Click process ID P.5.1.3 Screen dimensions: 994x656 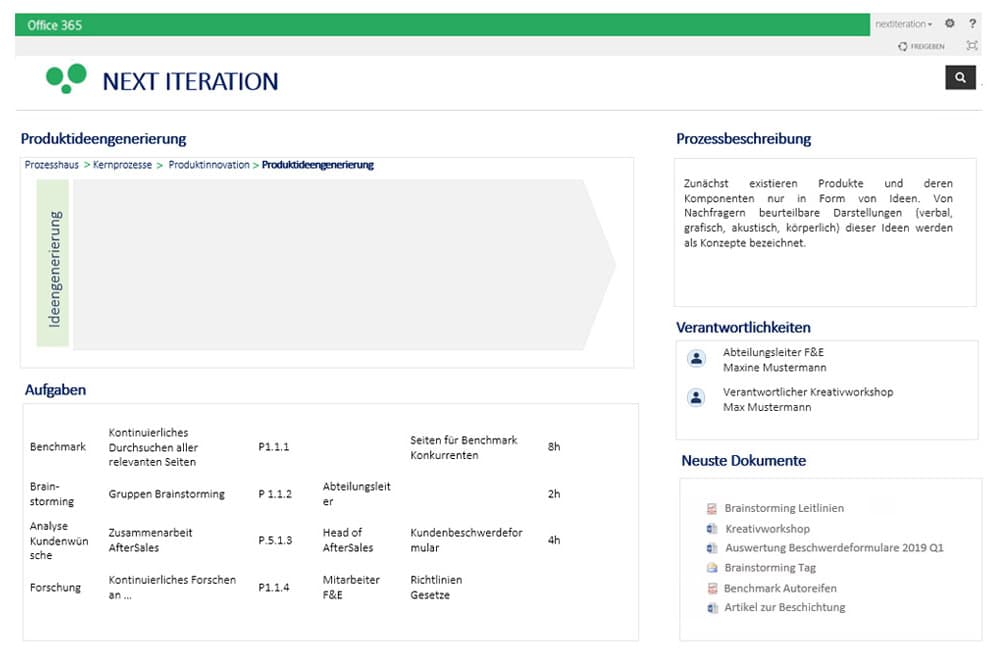pyautogui.click(x=275, y=541)
